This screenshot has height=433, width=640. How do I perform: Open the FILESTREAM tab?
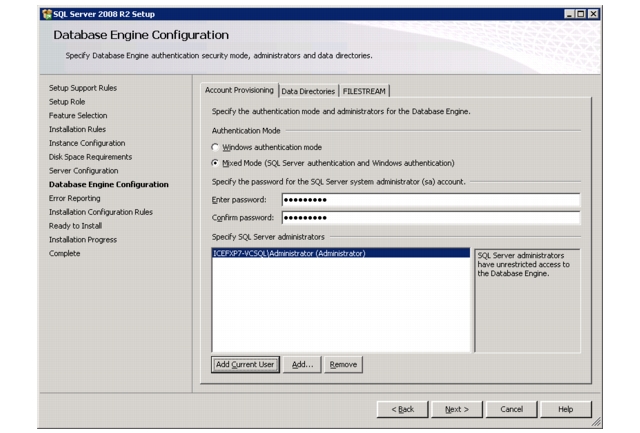point(364,91)
